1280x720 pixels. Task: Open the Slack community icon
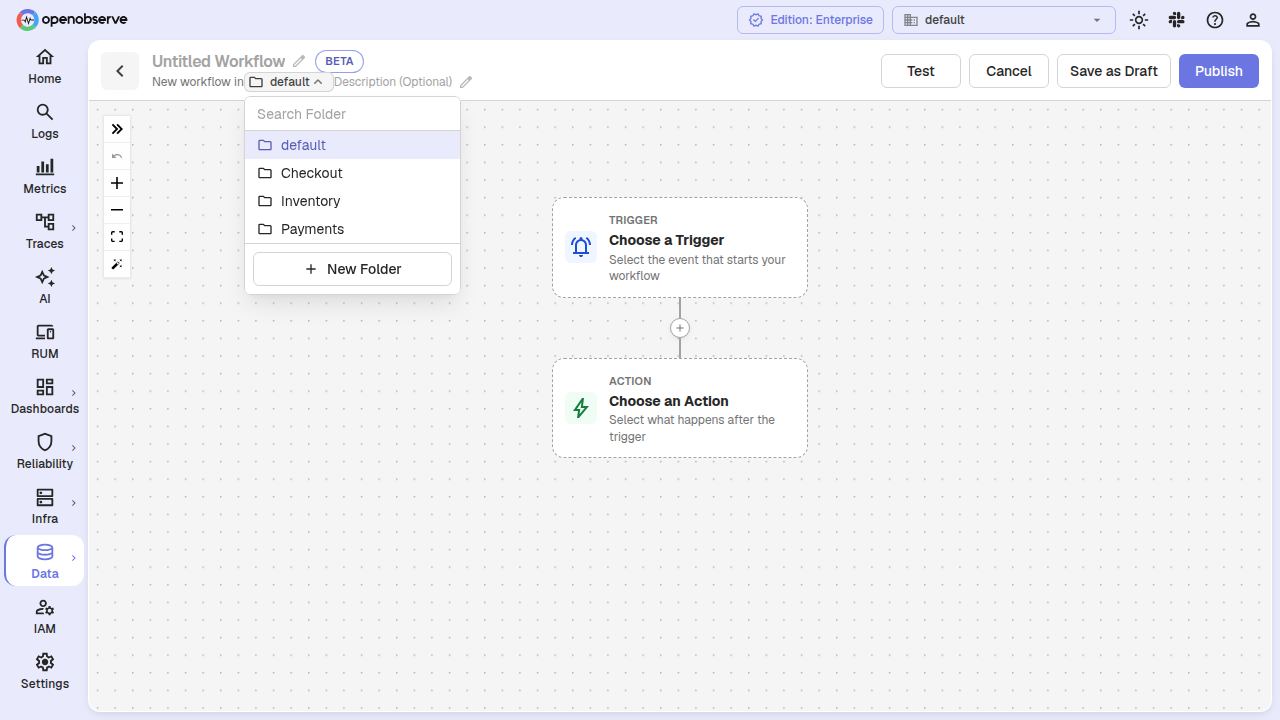(1176, 20)
